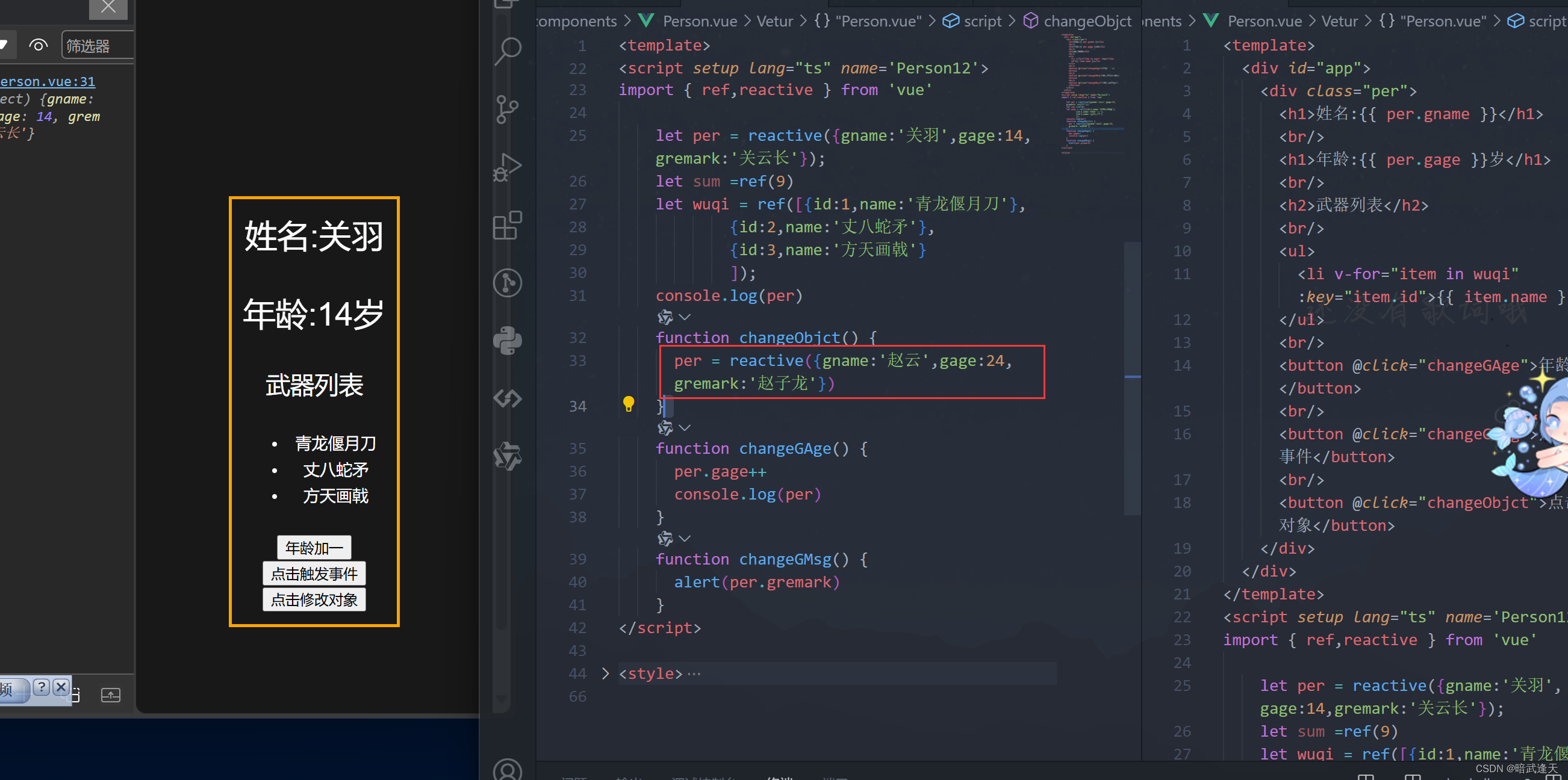
Task: Click the 点击修改对象 button in the page
Action: coord(314,600)
